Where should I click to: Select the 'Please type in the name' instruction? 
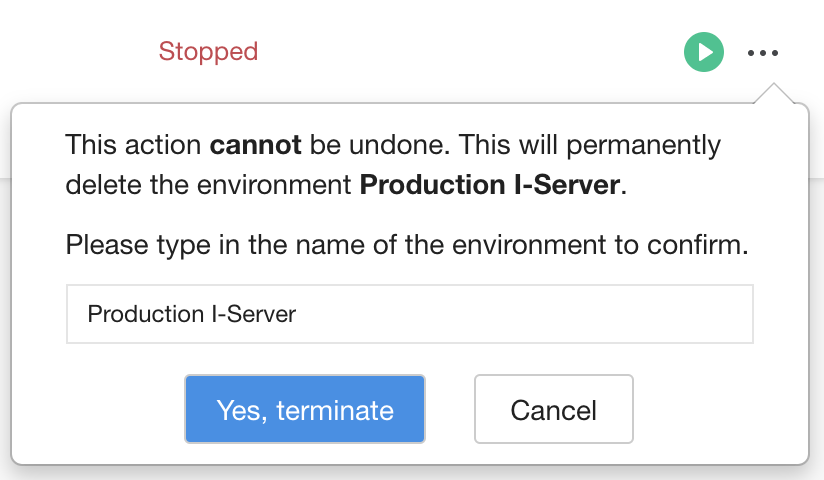pos(407,245)
